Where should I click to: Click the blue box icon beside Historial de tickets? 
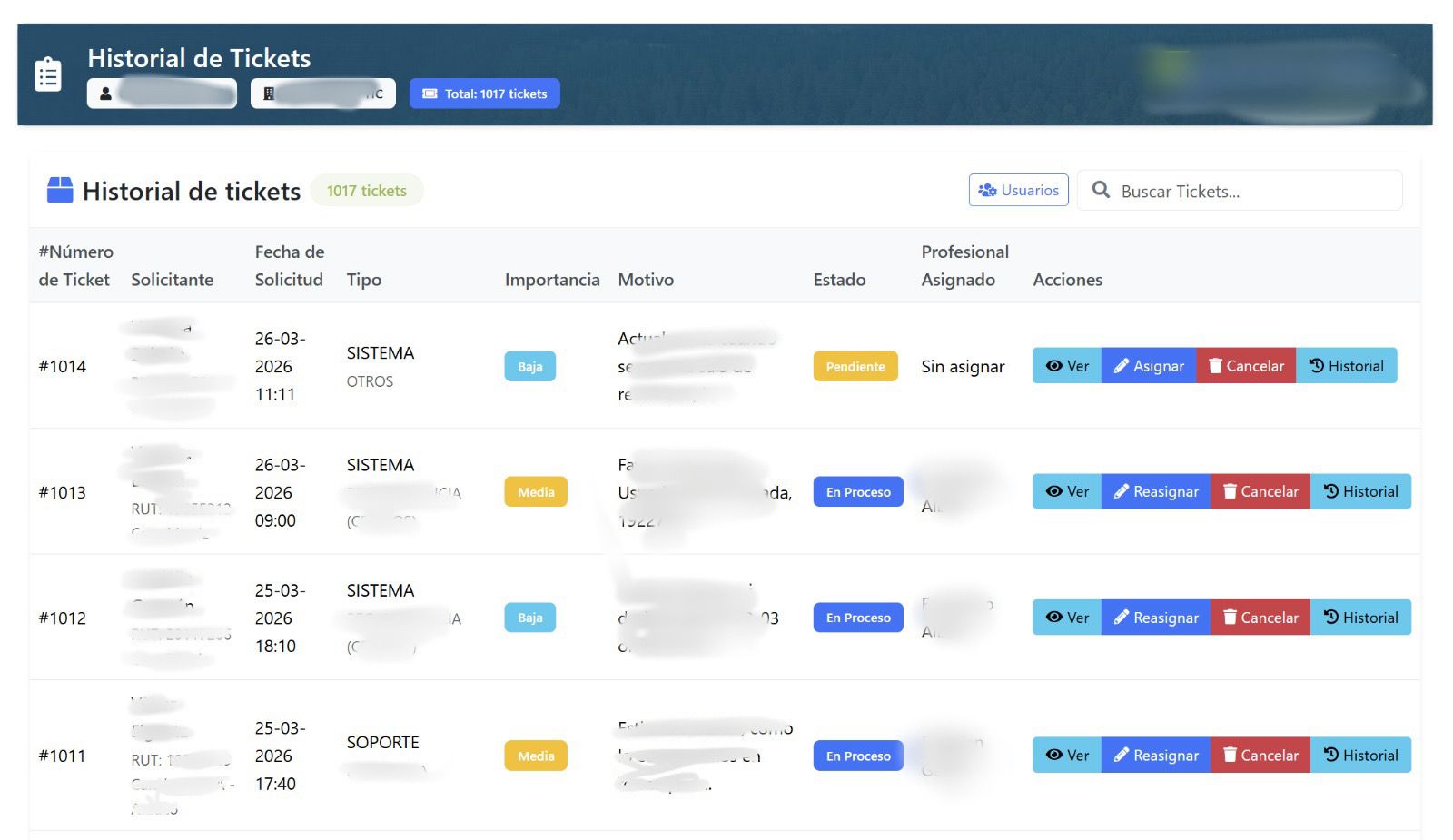60,191
